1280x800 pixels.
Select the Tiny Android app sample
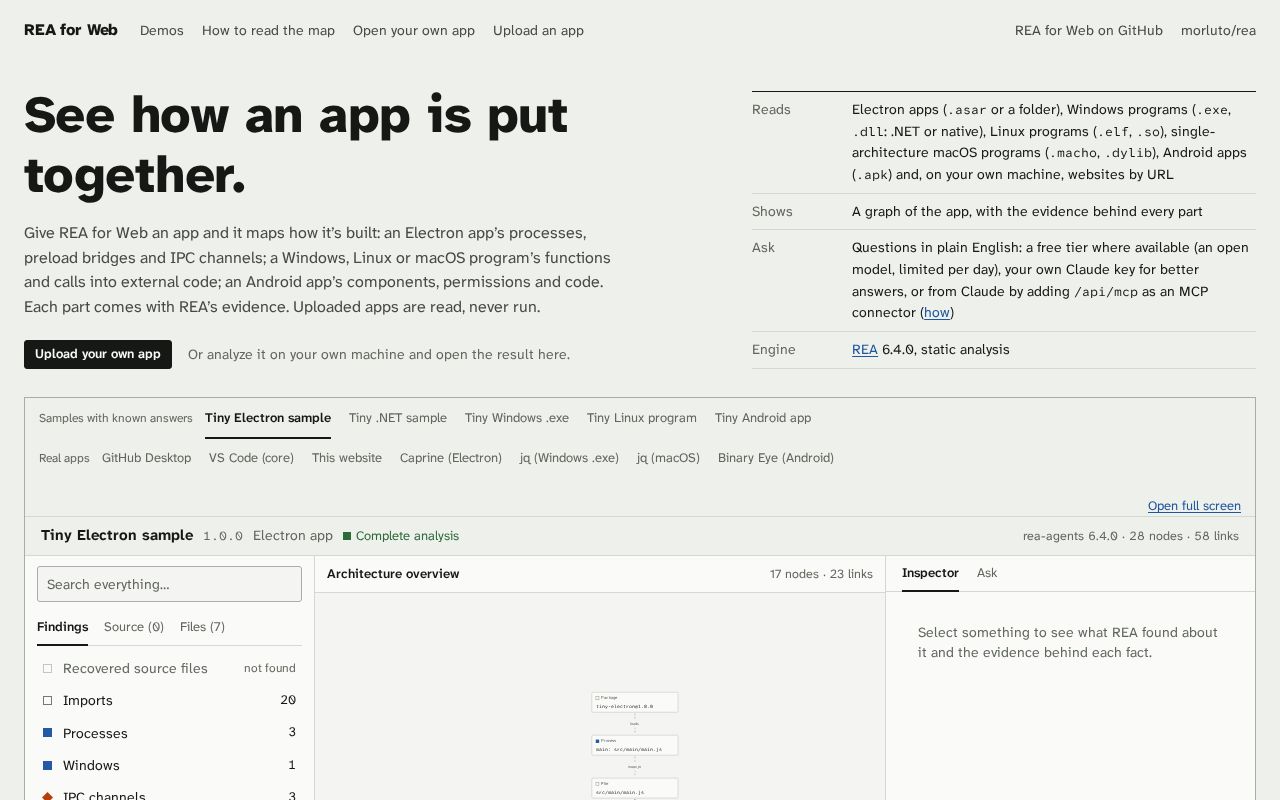point(763,418)
